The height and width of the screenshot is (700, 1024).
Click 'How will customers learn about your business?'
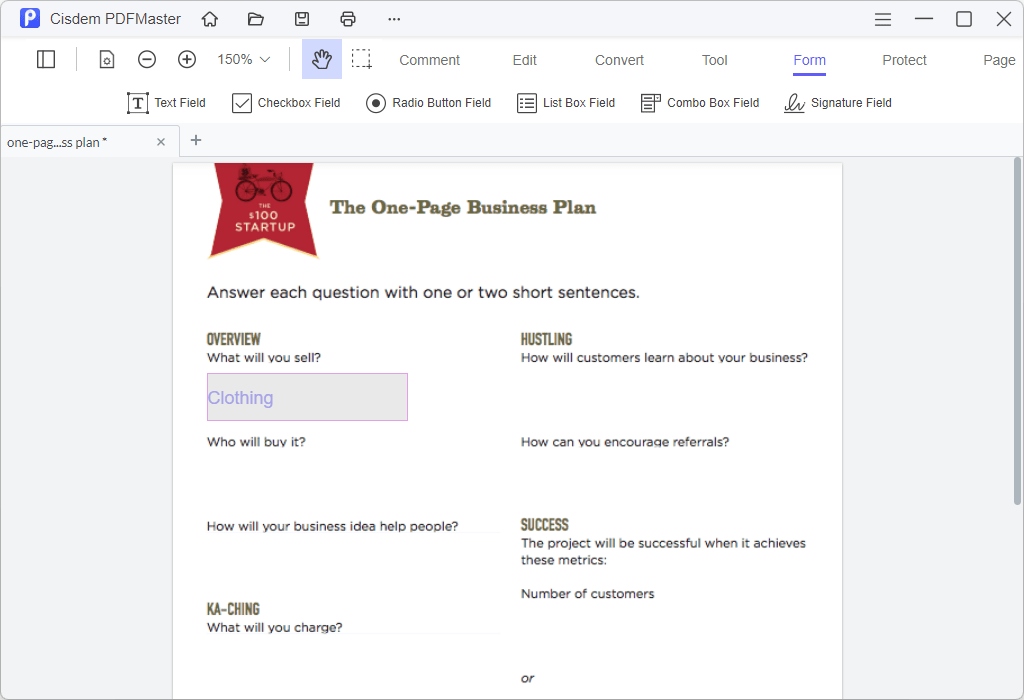[x=664, y=358]
